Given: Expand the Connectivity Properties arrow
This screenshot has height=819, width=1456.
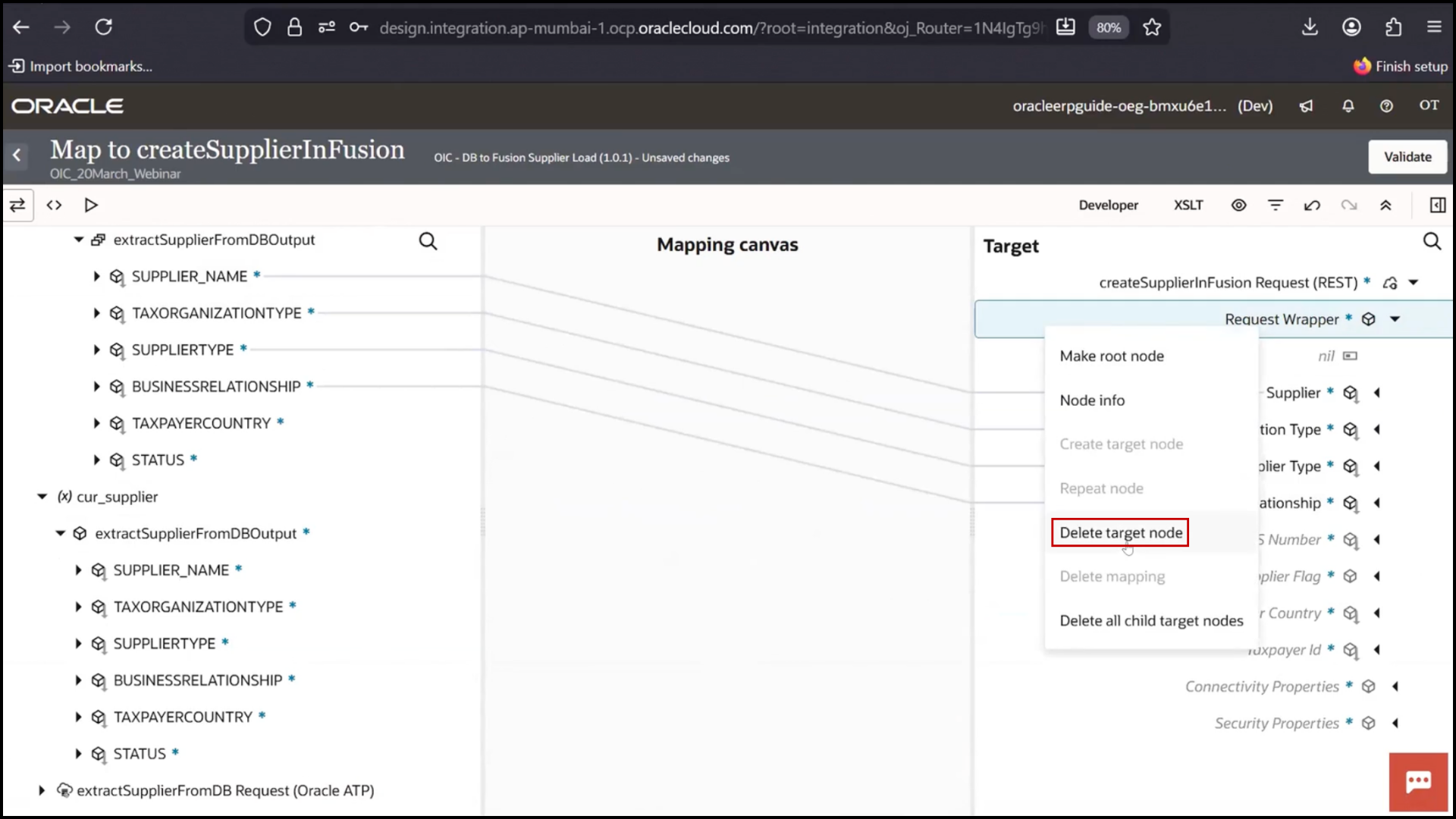Looking at the screenshot, I should [x=1395, y=687].
